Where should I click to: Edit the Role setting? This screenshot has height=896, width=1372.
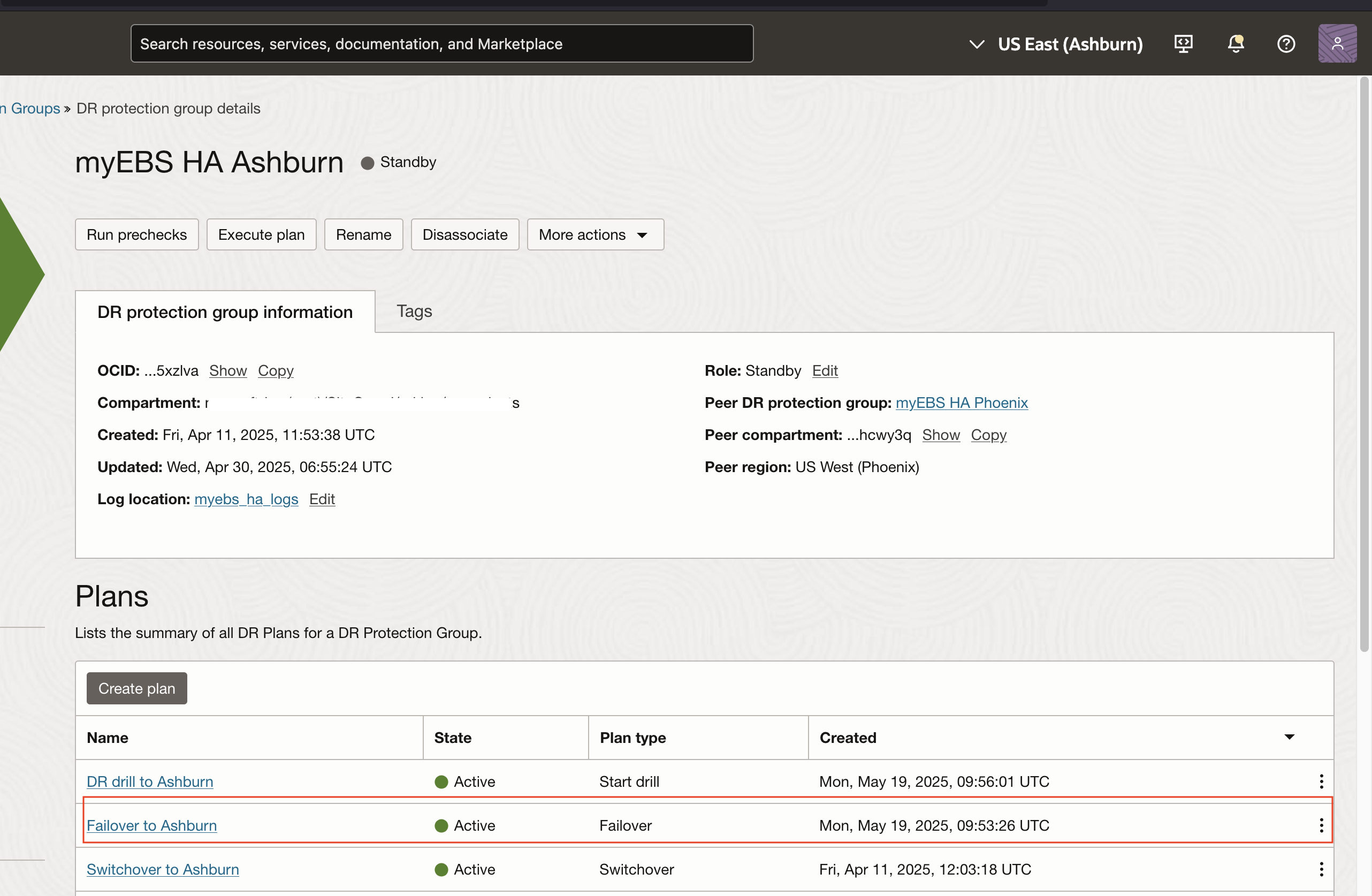[x=825, y=371]
